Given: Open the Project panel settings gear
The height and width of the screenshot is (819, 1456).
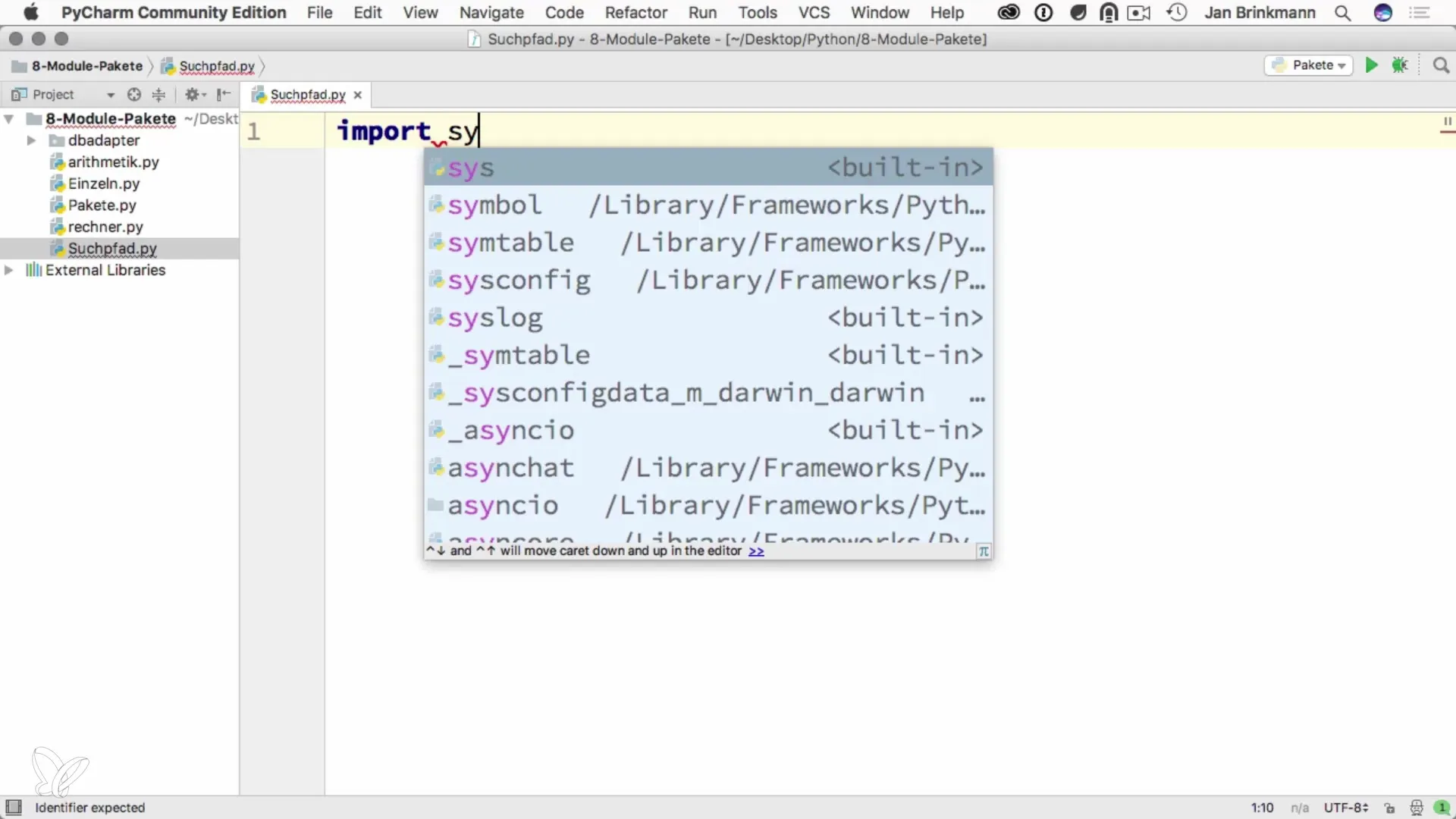Looking at the screenshot, I should pyautogui.click(x=195, y=95).
